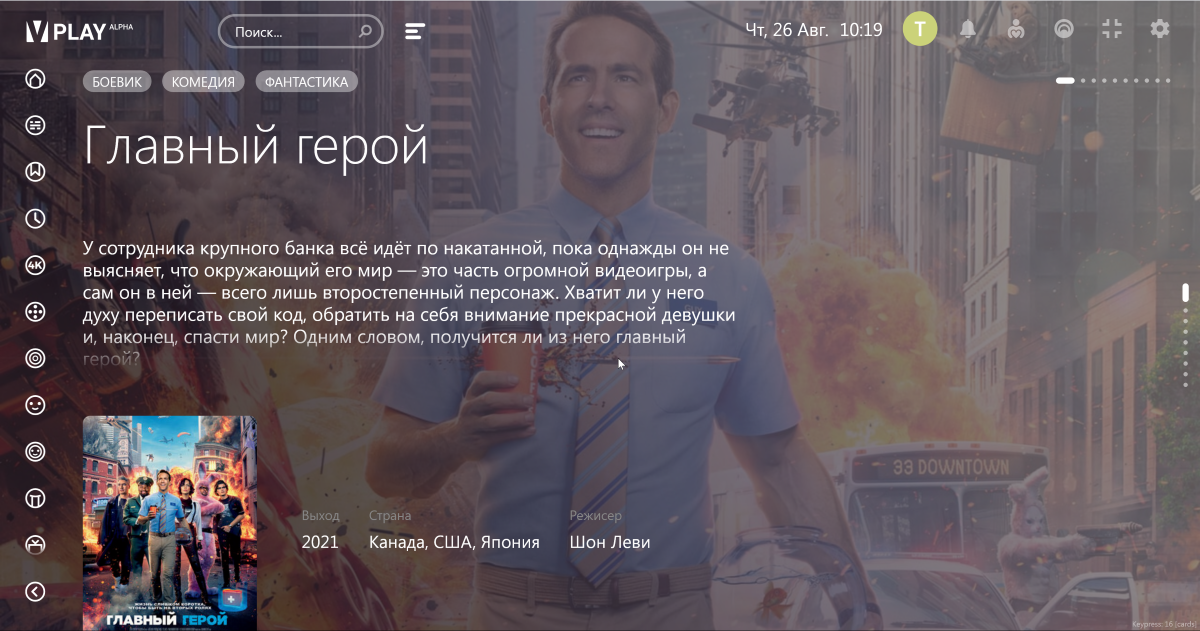Open the round face icon below the smiley
This screenshot has height=631, width=1200.
point(35,451)
